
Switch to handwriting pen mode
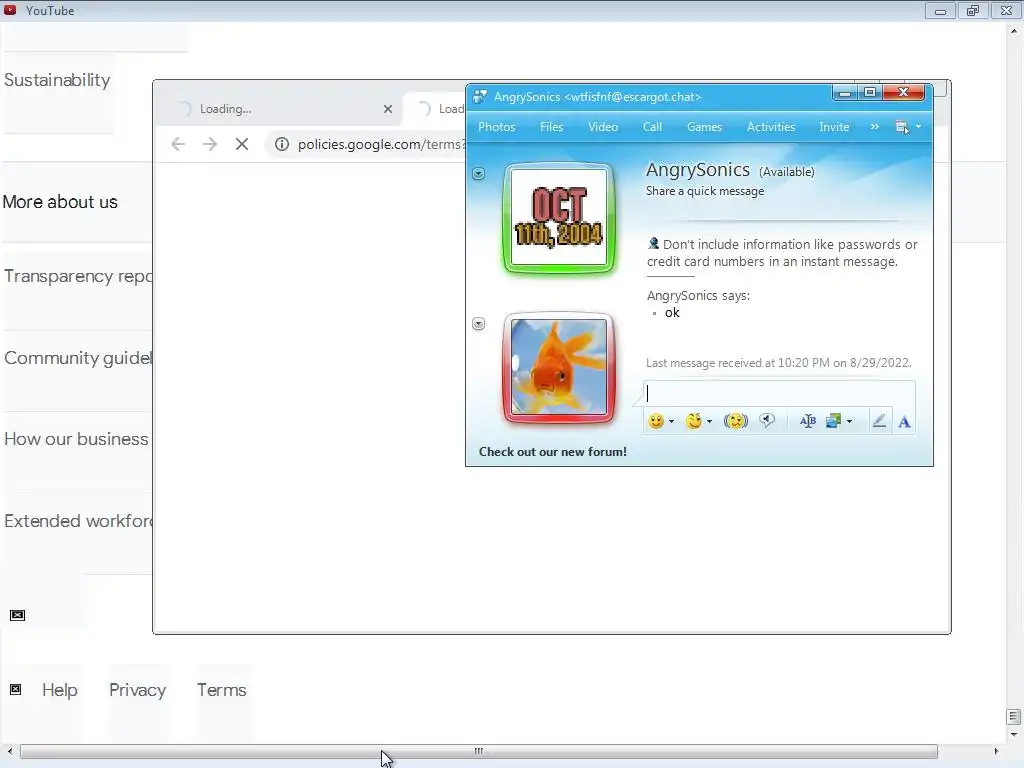879,421
